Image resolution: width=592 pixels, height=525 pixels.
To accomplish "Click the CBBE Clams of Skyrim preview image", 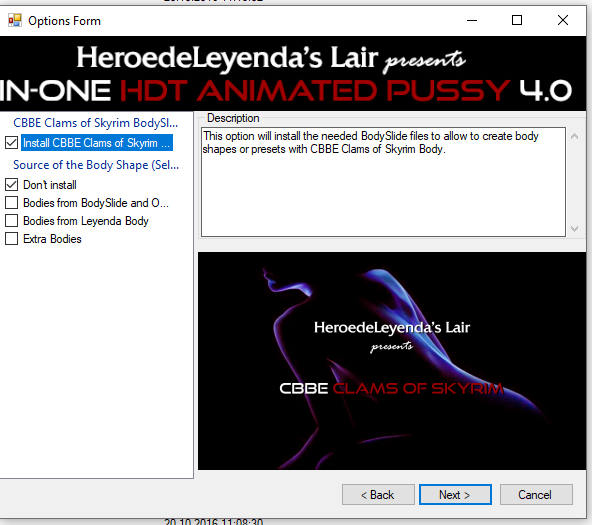I will (x=392, y=361).
